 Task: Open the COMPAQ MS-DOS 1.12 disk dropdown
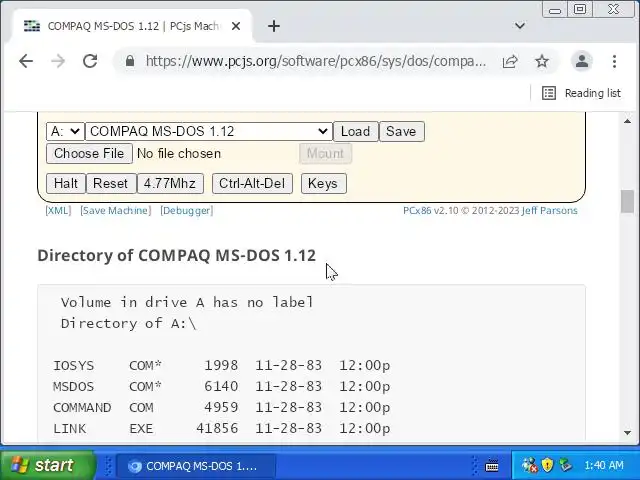point(209,131)
